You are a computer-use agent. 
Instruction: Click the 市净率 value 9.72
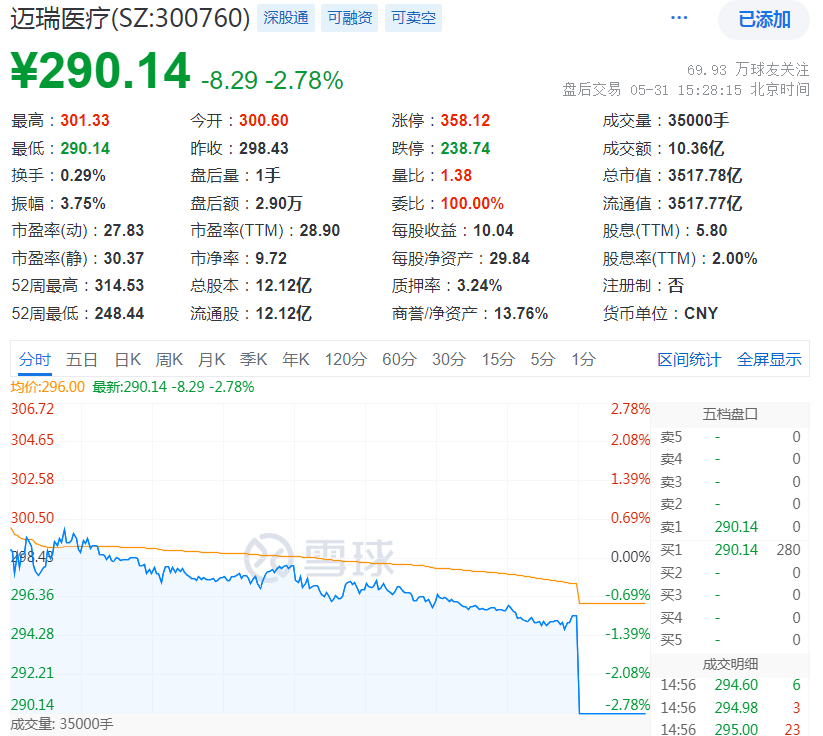click(271, 259)
